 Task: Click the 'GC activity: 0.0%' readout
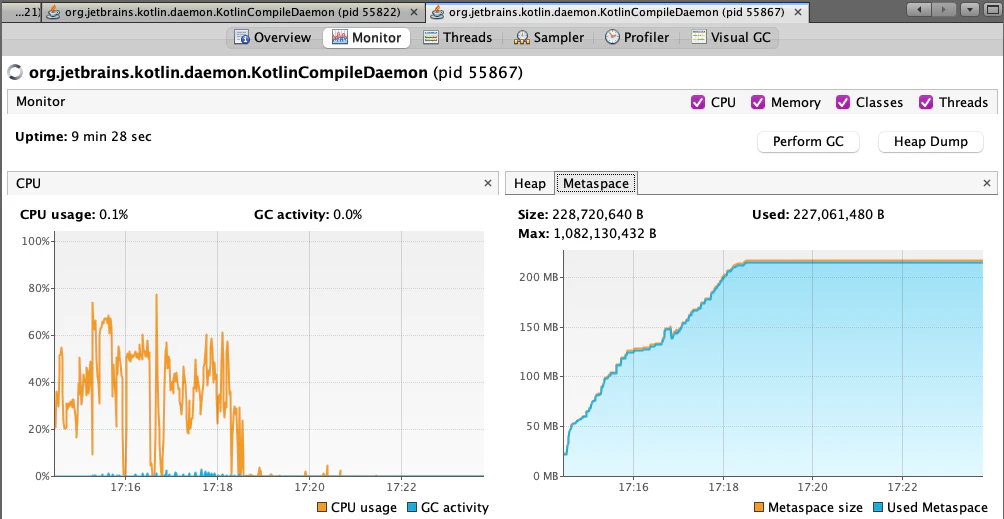tap(308, 214)
